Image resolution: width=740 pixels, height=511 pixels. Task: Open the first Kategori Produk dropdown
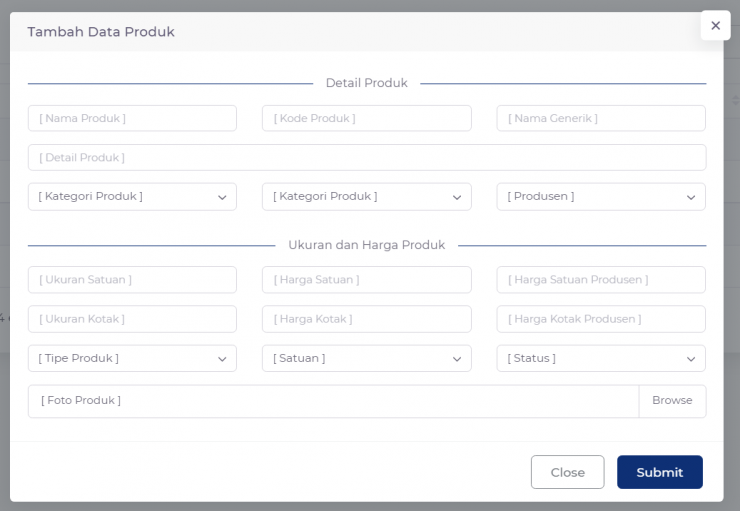click(x=132, y=197)
